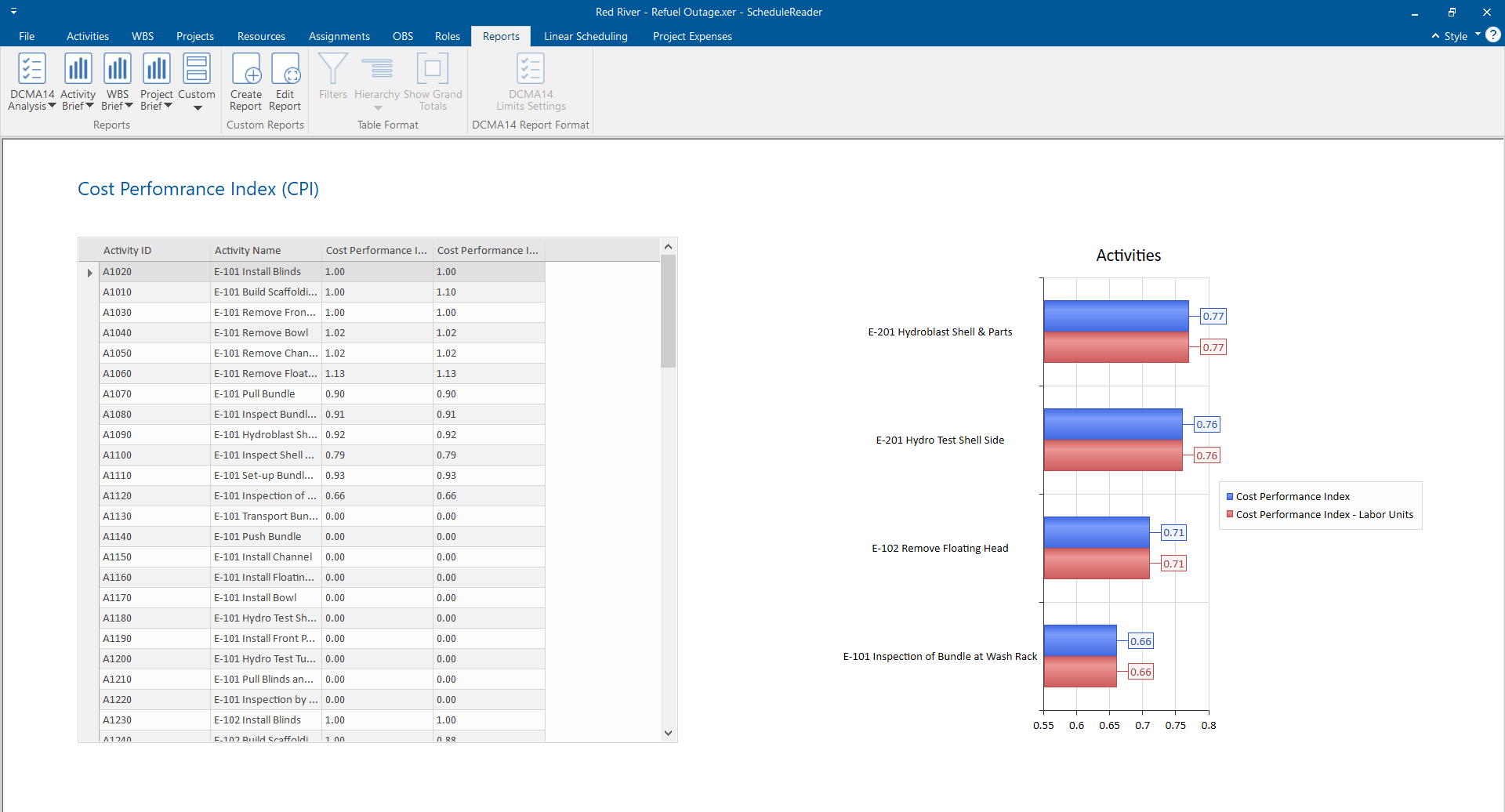Click the Style button
1505x812 pixels.
coord(1456,35)
